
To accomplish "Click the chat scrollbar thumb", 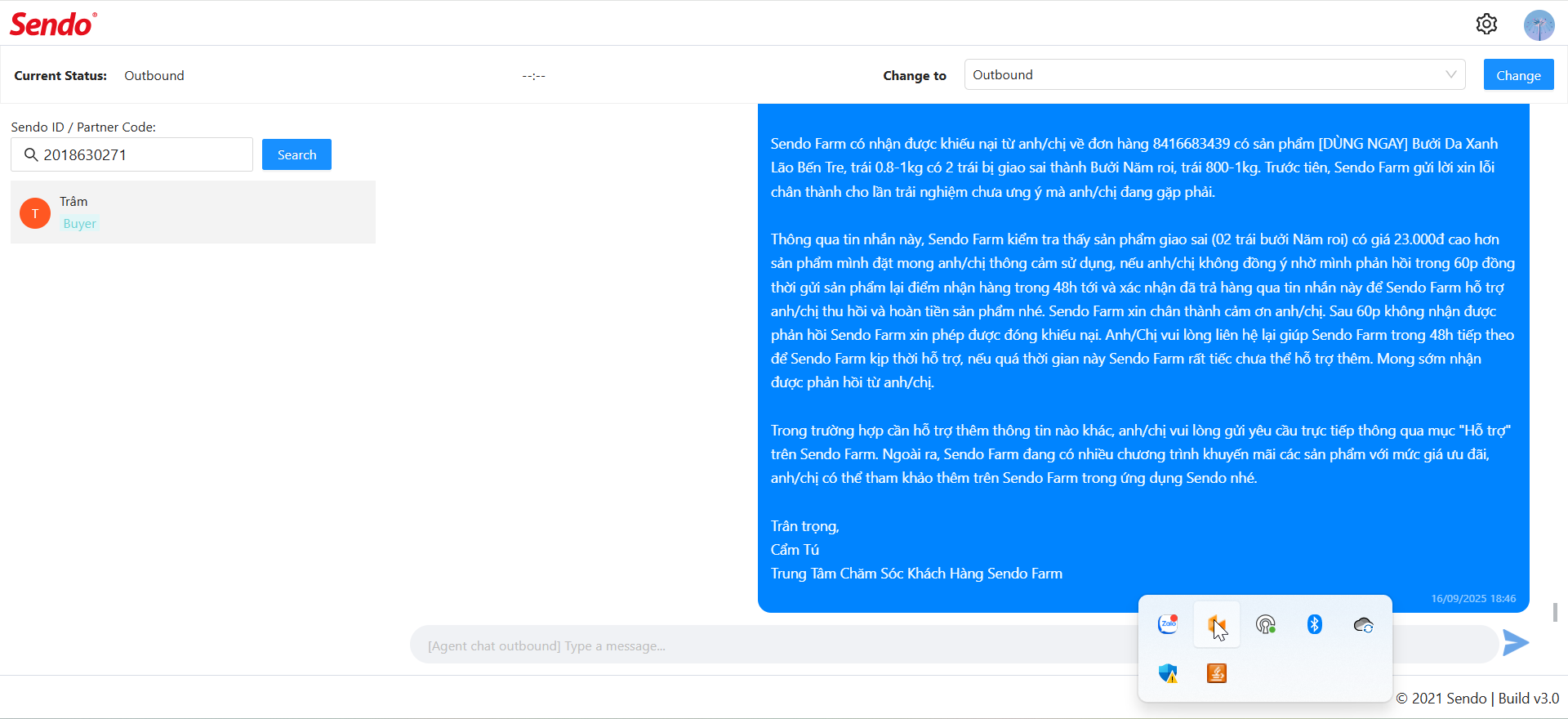I will [x=1555, y=612].
